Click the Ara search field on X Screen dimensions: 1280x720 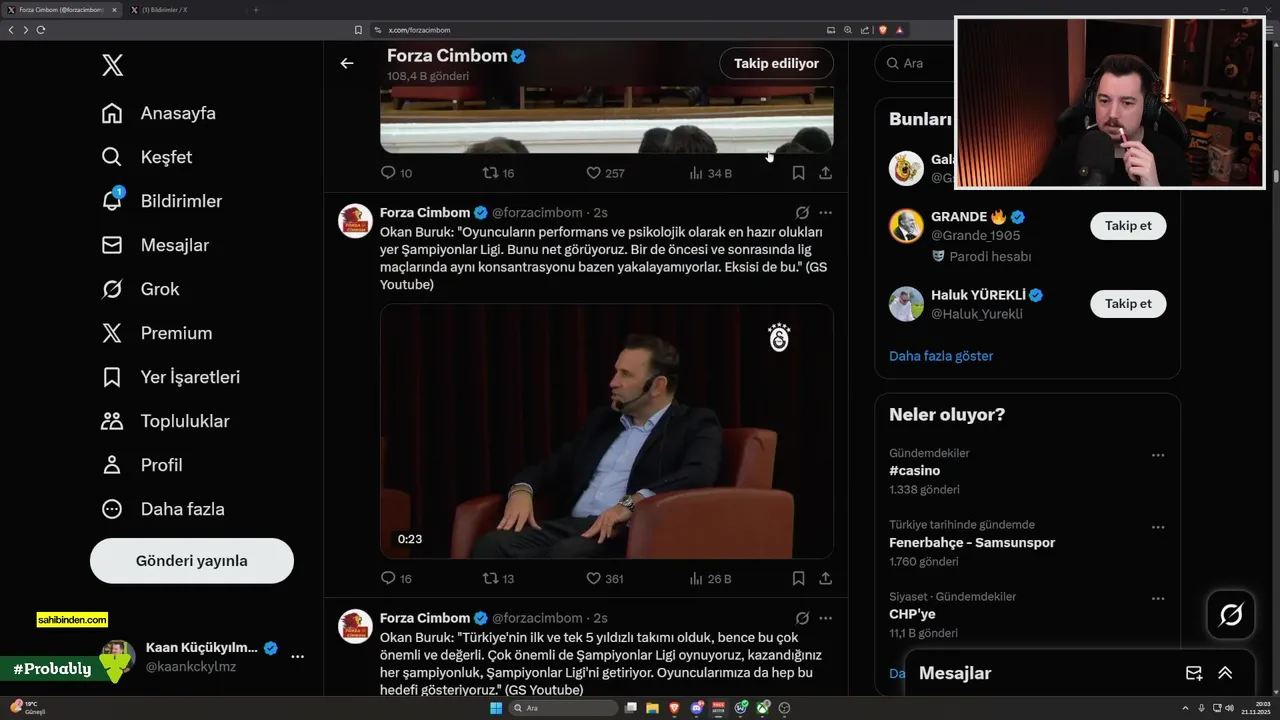click(912, 63)
